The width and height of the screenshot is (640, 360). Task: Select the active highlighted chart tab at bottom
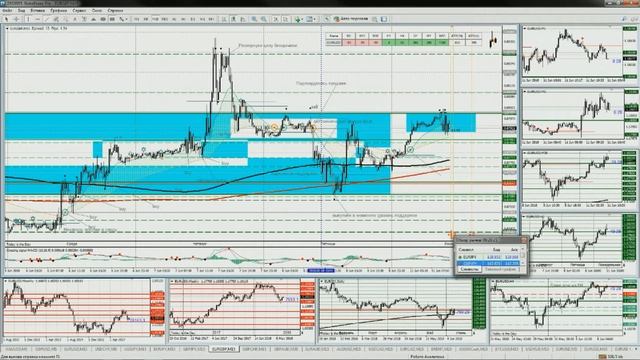pyautogui.click(x=223, y=349)
